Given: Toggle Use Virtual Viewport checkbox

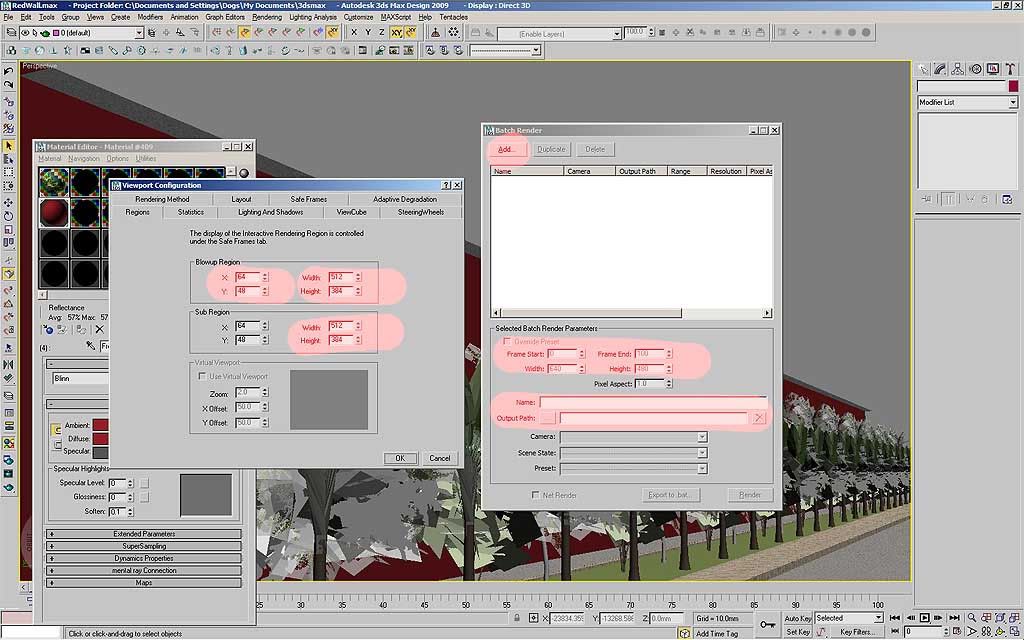Looking at the screenshot, I should 201,376.
